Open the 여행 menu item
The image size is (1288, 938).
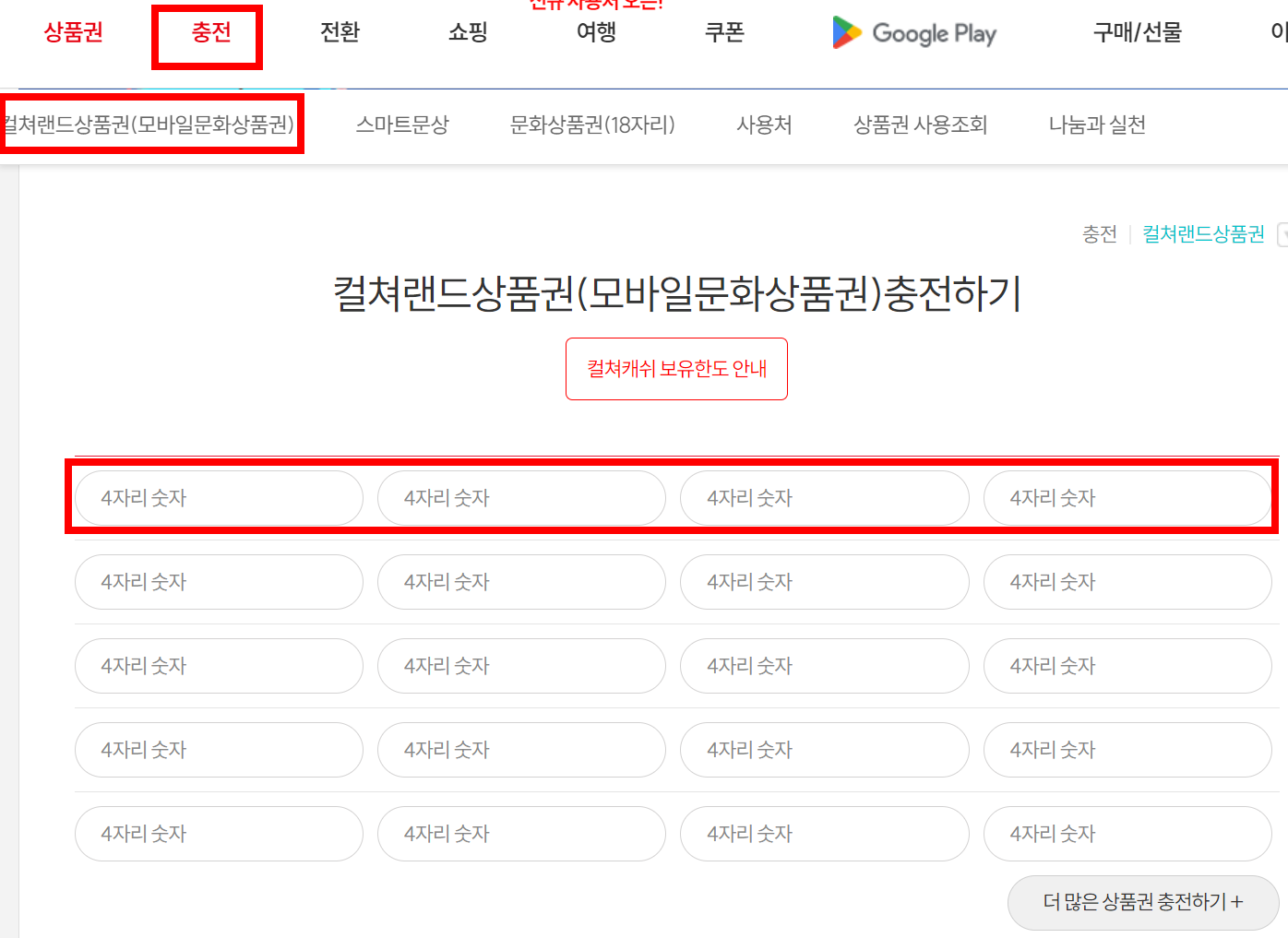[x=596, y=32]
